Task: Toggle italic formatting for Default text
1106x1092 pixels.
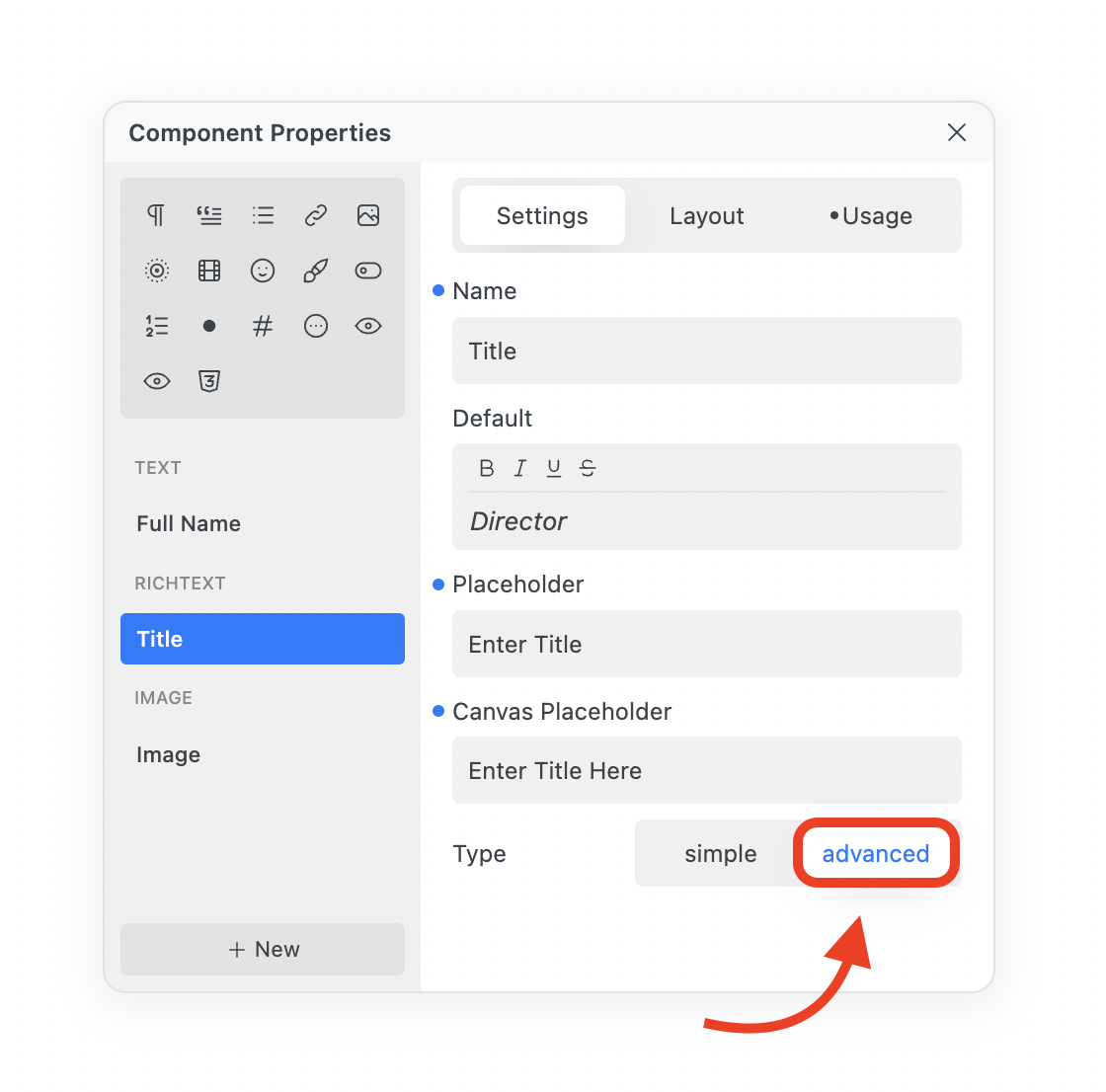Action: pyautogui.click(x=520, y=468)
